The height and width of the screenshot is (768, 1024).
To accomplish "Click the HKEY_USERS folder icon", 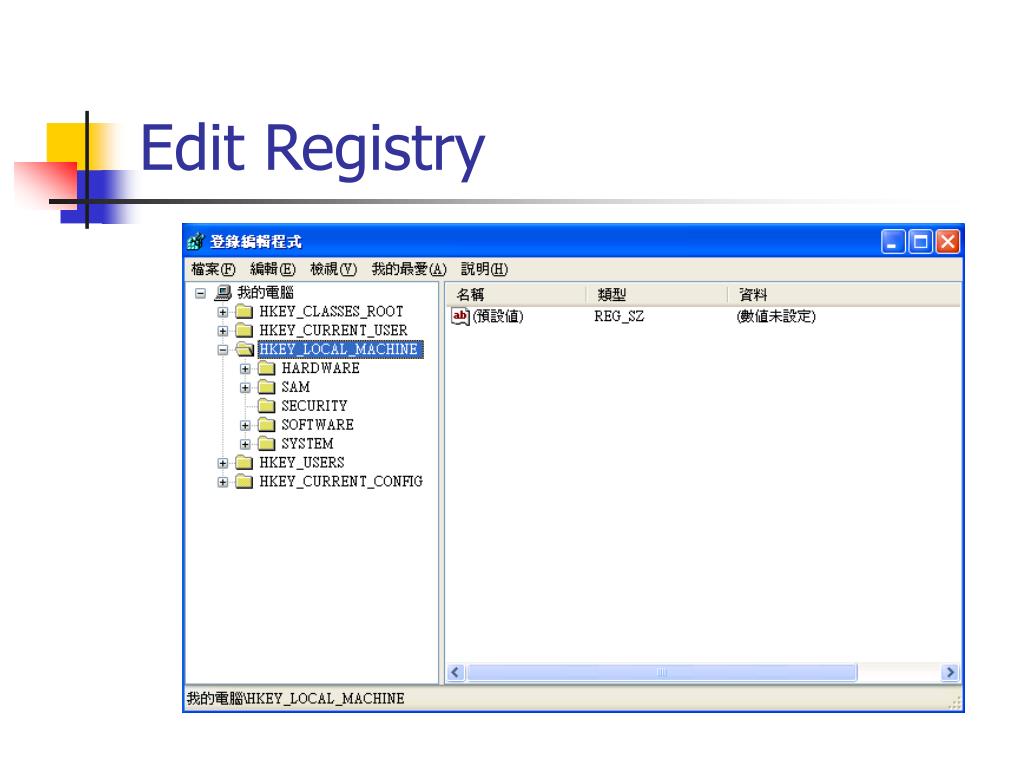I will pyautogui.click(x=244, y=463).
